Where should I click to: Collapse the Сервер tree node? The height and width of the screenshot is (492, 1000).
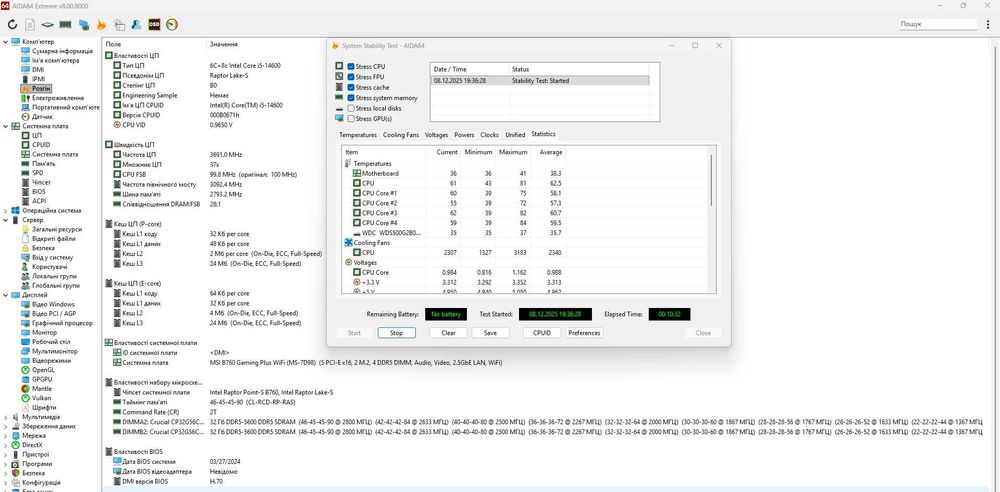click(x=6, y=220)
